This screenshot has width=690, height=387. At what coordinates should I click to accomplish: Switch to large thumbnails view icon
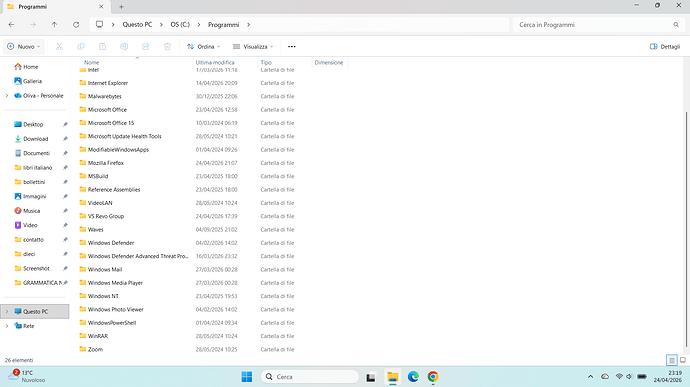click(x=683, y=360)
